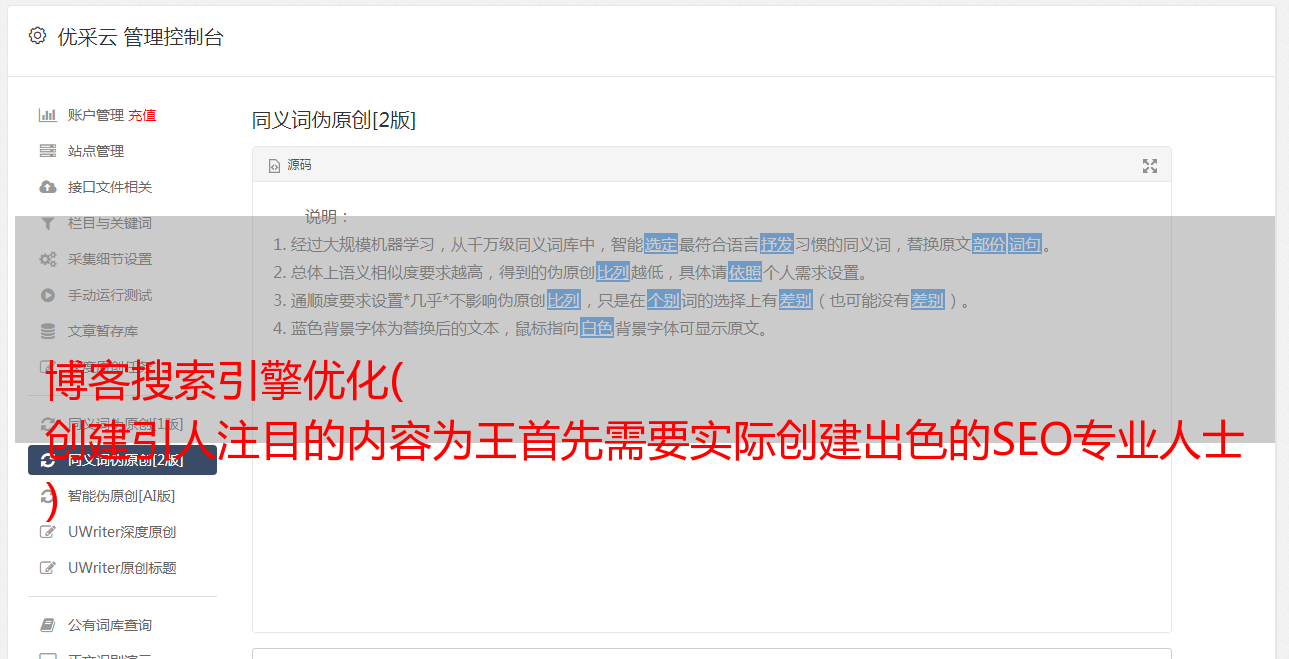Click the cloud upload icon for 接口文件相关
1289x659 pixels.
pyautogui.click(x=48, y=187)
